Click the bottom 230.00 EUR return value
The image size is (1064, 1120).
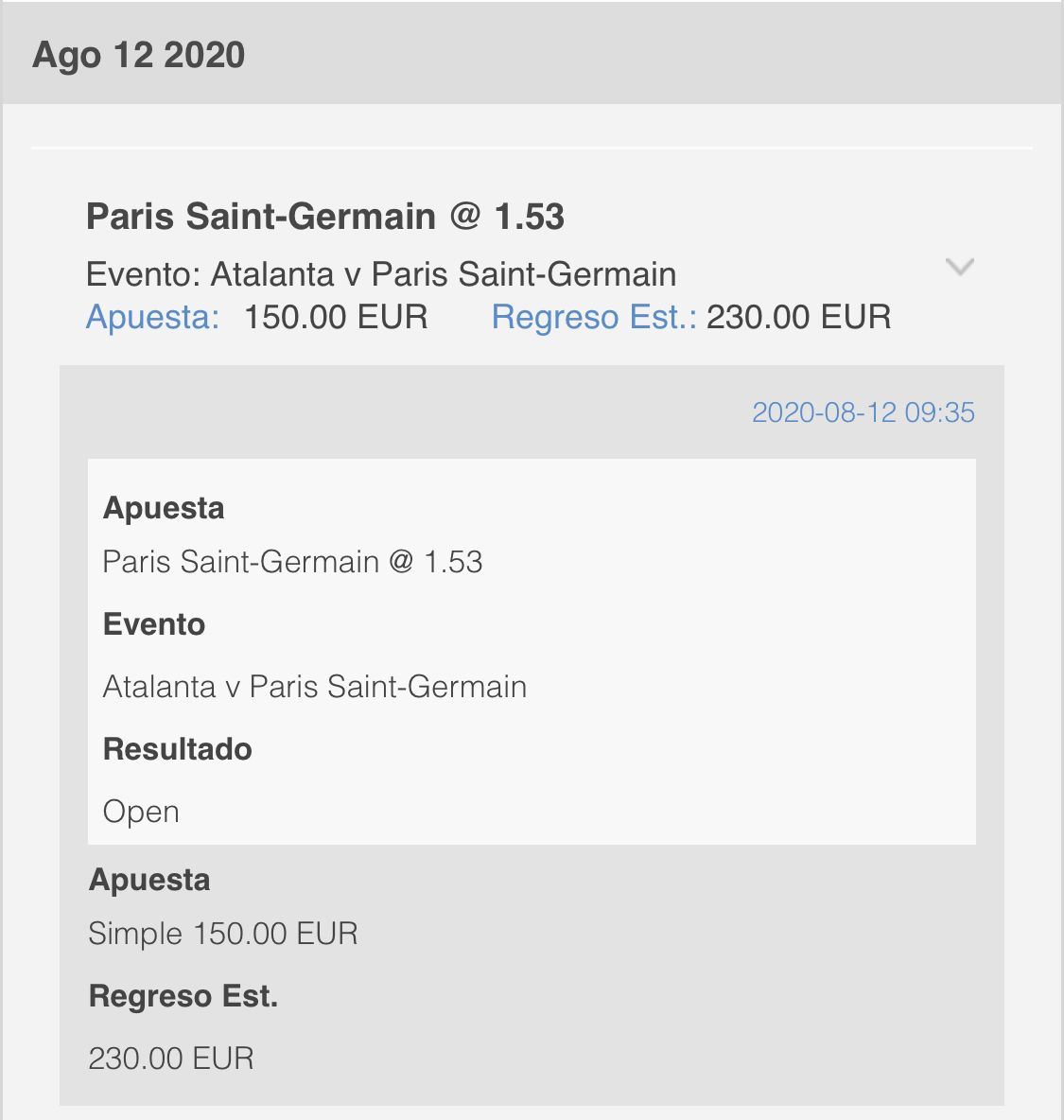[171, 1059]
